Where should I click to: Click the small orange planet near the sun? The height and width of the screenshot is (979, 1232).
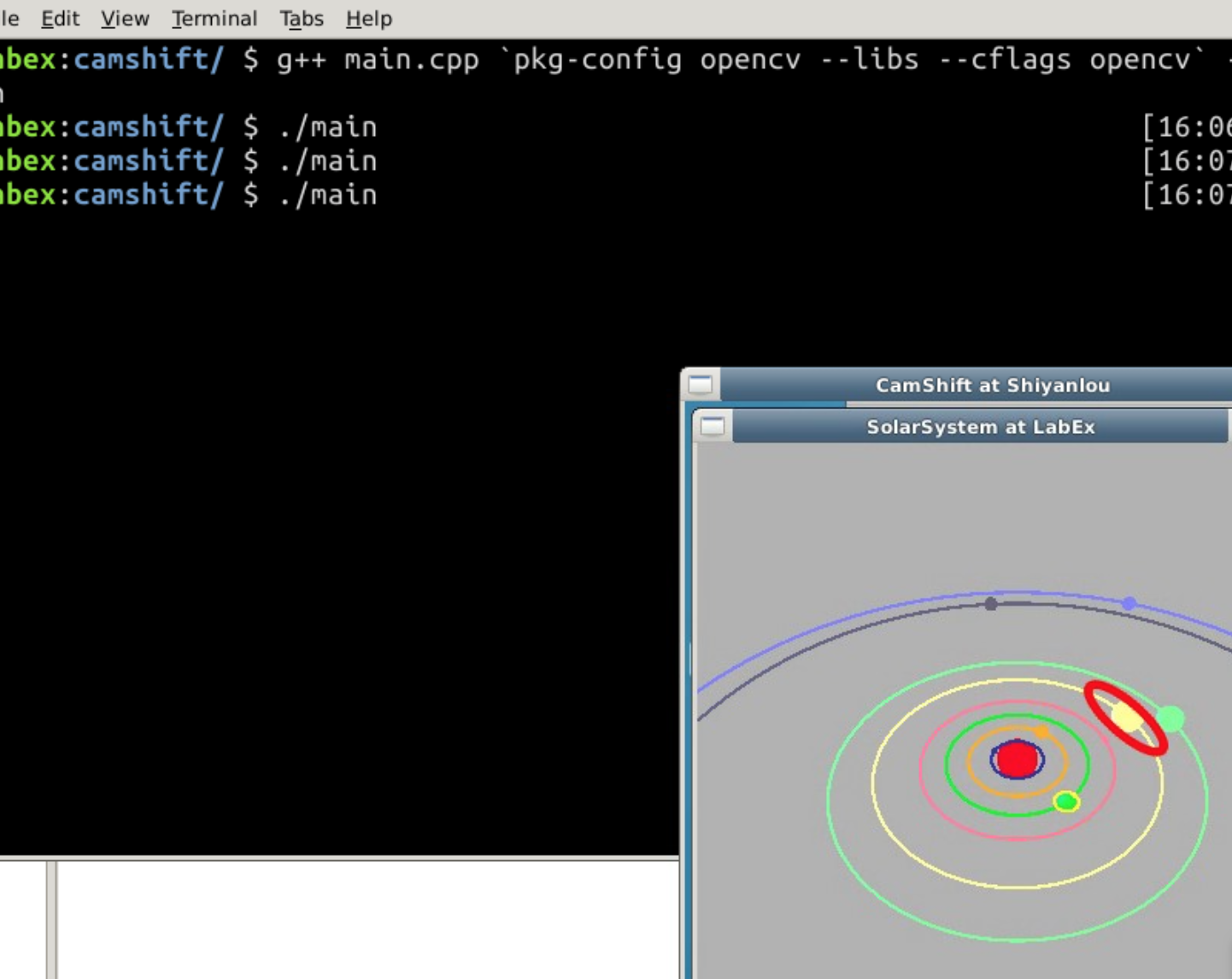pyautogui.click(x=1041, y=731)
